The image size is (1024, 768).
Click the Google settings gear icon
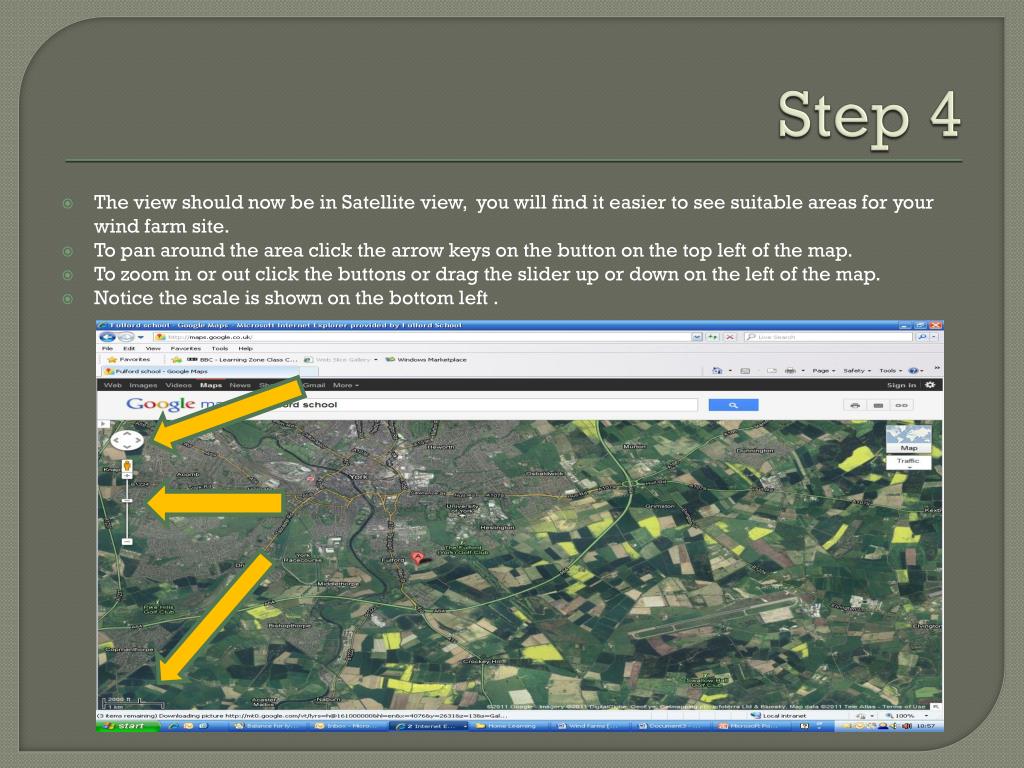930,385
